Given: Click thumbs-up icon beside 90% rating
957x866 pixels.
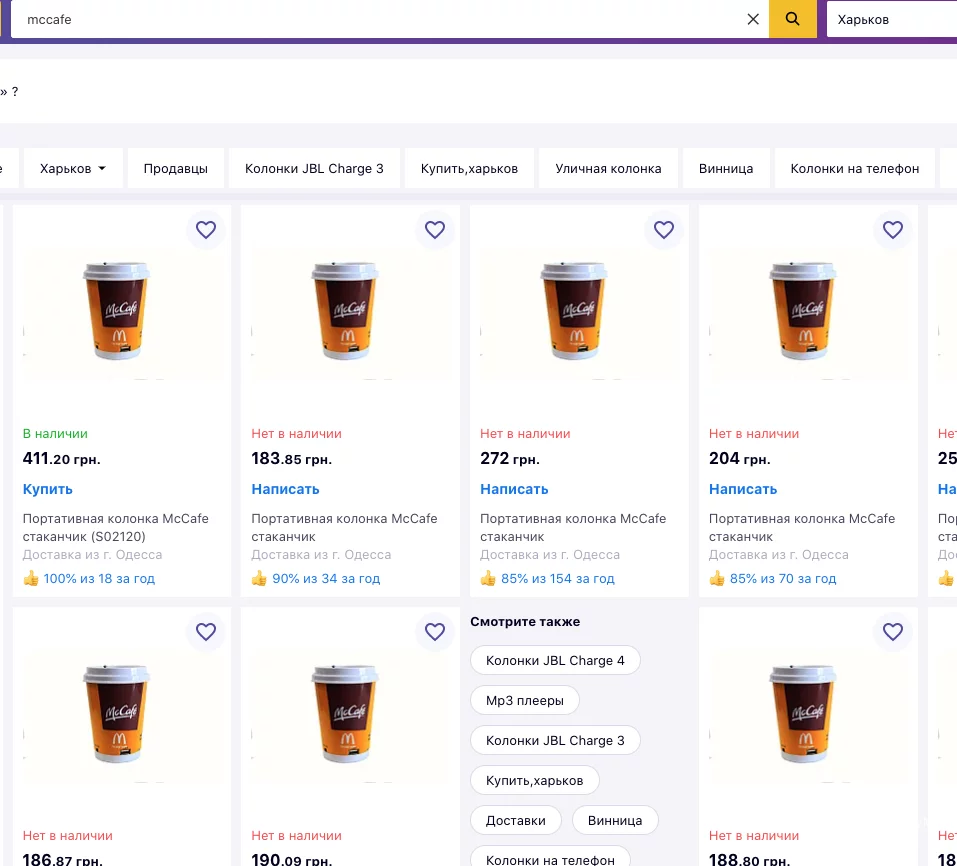Looking at the screenshot, I should [259, 578].
